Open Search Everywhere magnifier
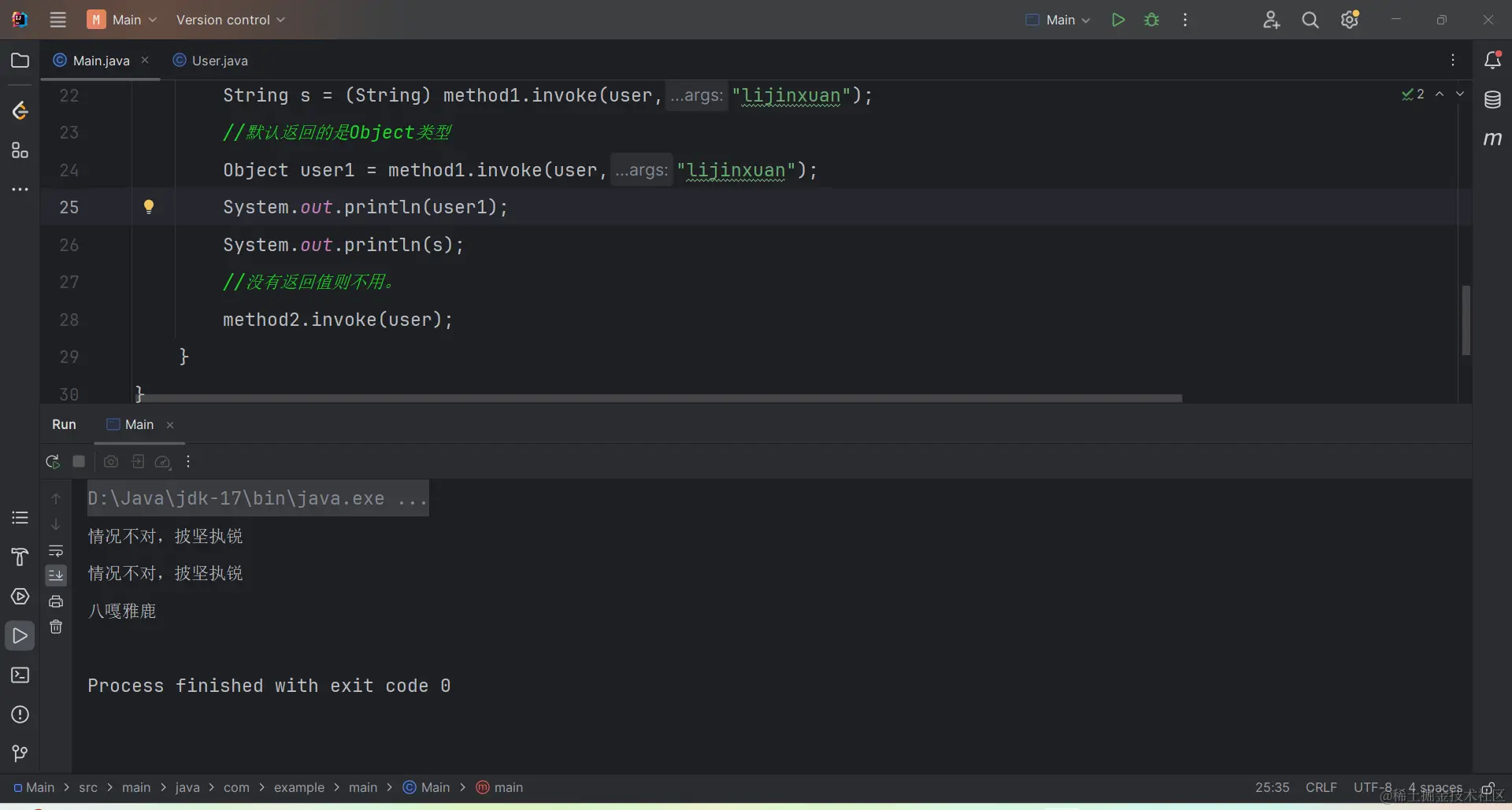The height and width of the screenshot is (810, 1512). [x=1310, y=20]
